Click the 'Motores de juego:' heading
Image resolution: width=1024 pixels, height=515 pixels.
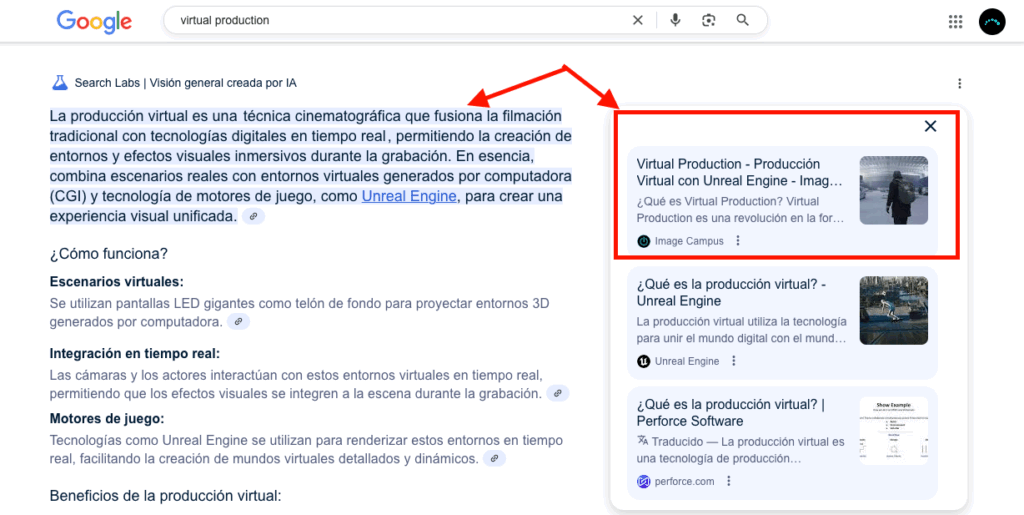coord(107,418)
